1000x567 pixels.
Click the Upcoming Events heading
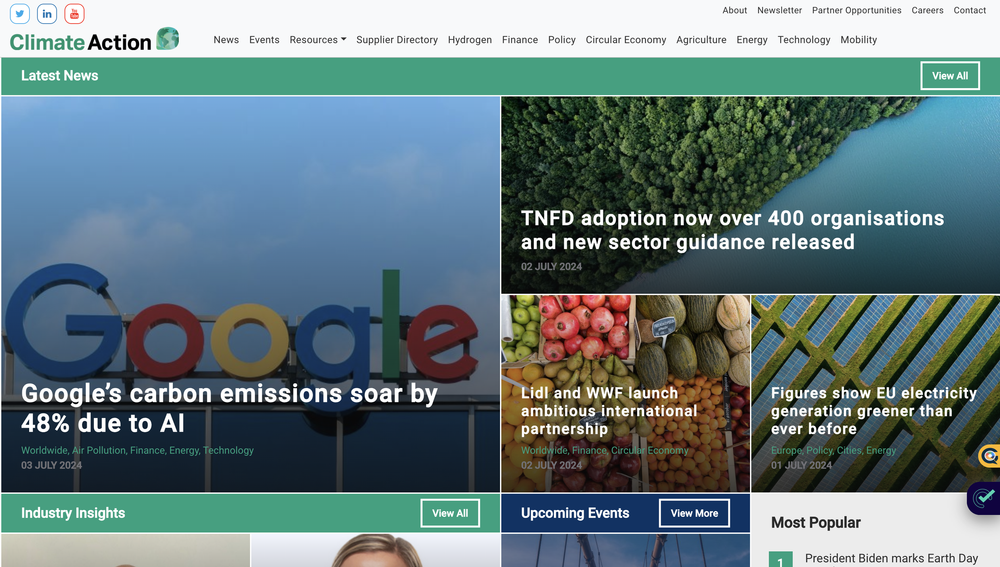(x=575, y=513)
